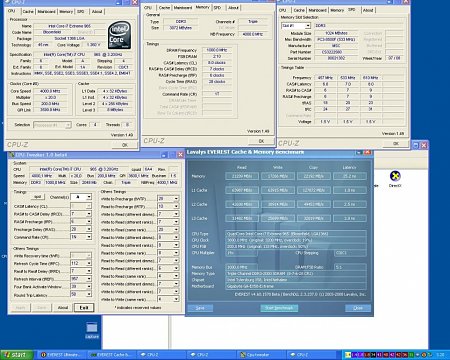450x360 pixels.
Task: Open Precharge Delay (tRAS) dropdown
Action: tap(88, 229)
